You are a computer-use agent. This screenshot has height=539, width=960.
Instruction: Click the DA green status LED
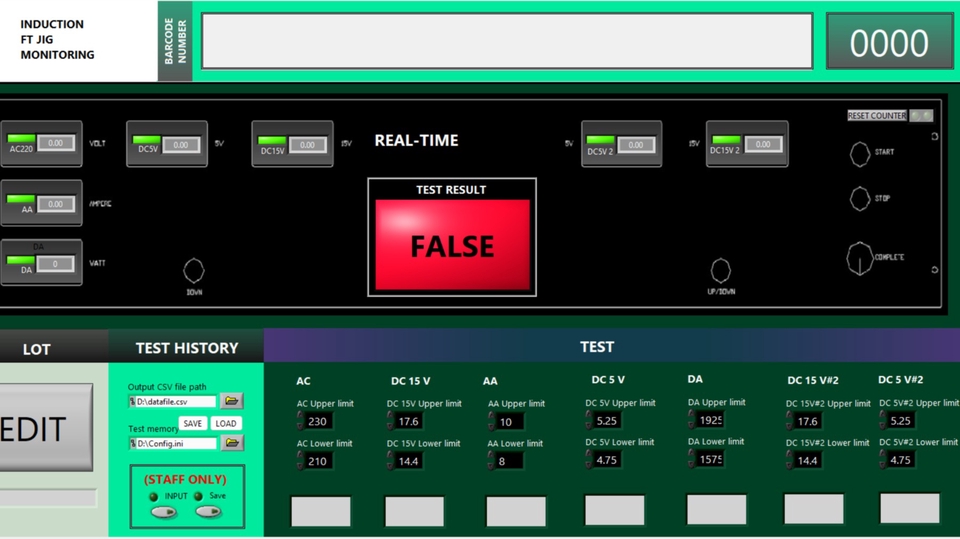[21, 260]
